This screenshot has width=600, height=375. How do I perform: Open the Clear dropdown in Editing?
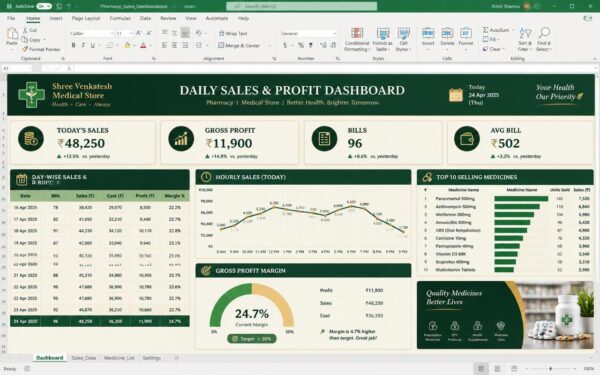pyautogui.click(x=493, y=49)
